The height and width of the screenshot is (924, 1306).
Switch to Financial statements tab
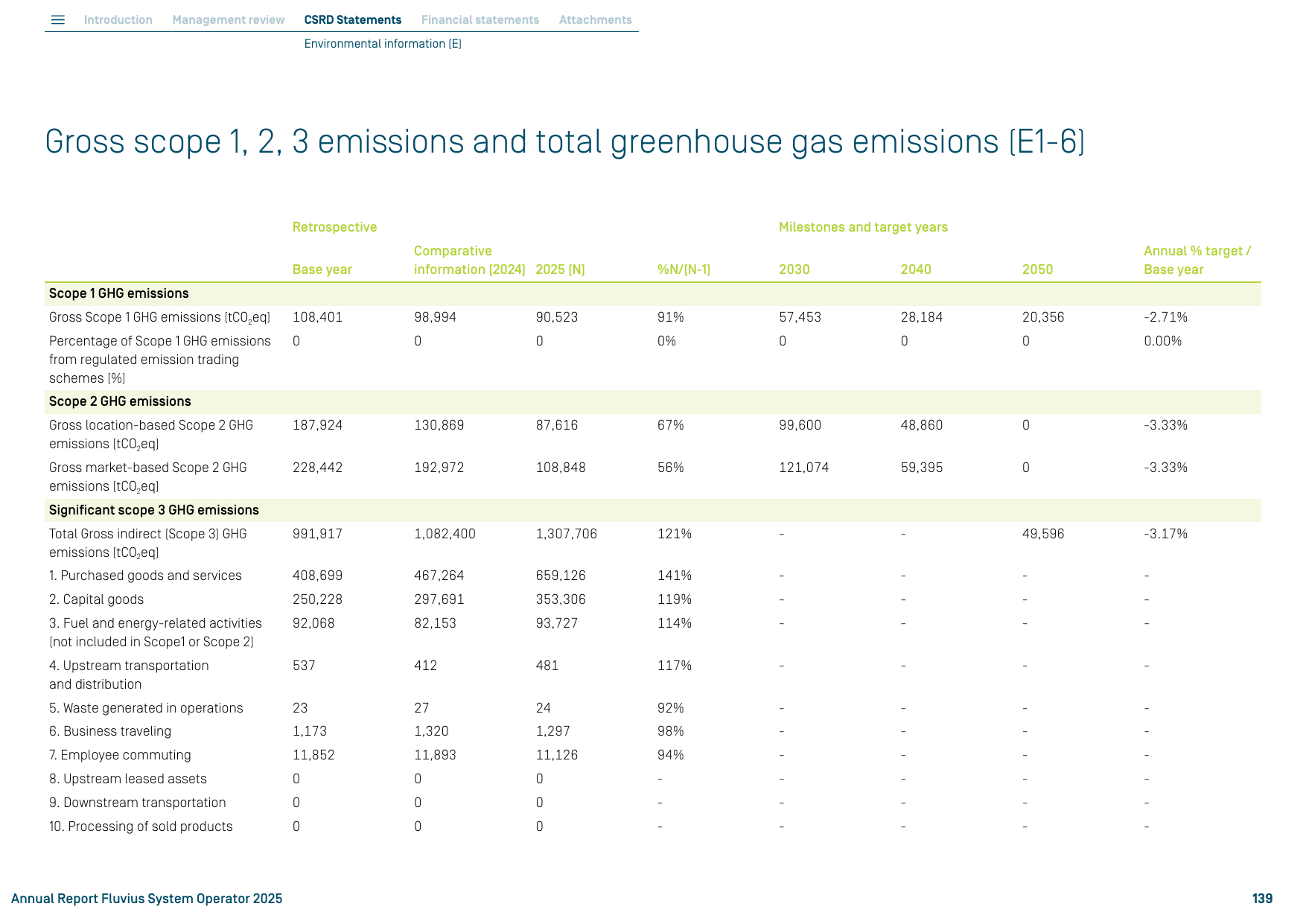click(x=480, y=20)
